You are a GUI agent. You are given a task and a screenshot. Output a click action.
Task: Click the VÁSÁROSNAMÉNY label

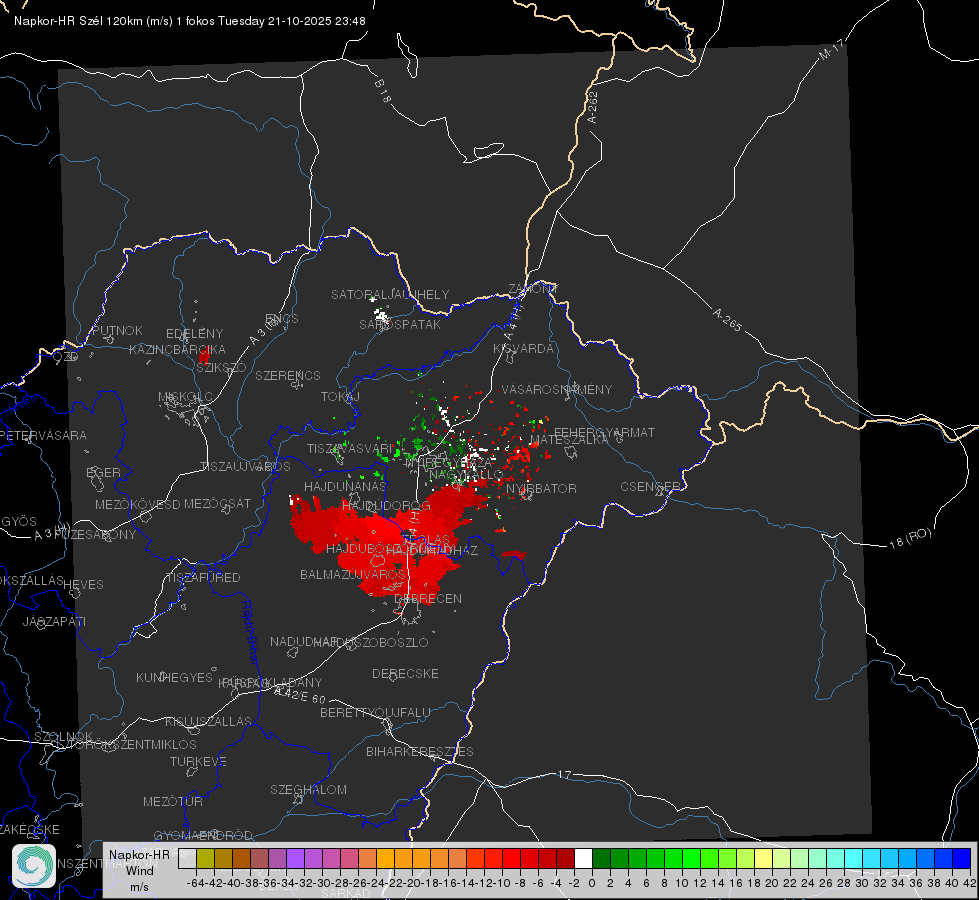click(557, 389)
